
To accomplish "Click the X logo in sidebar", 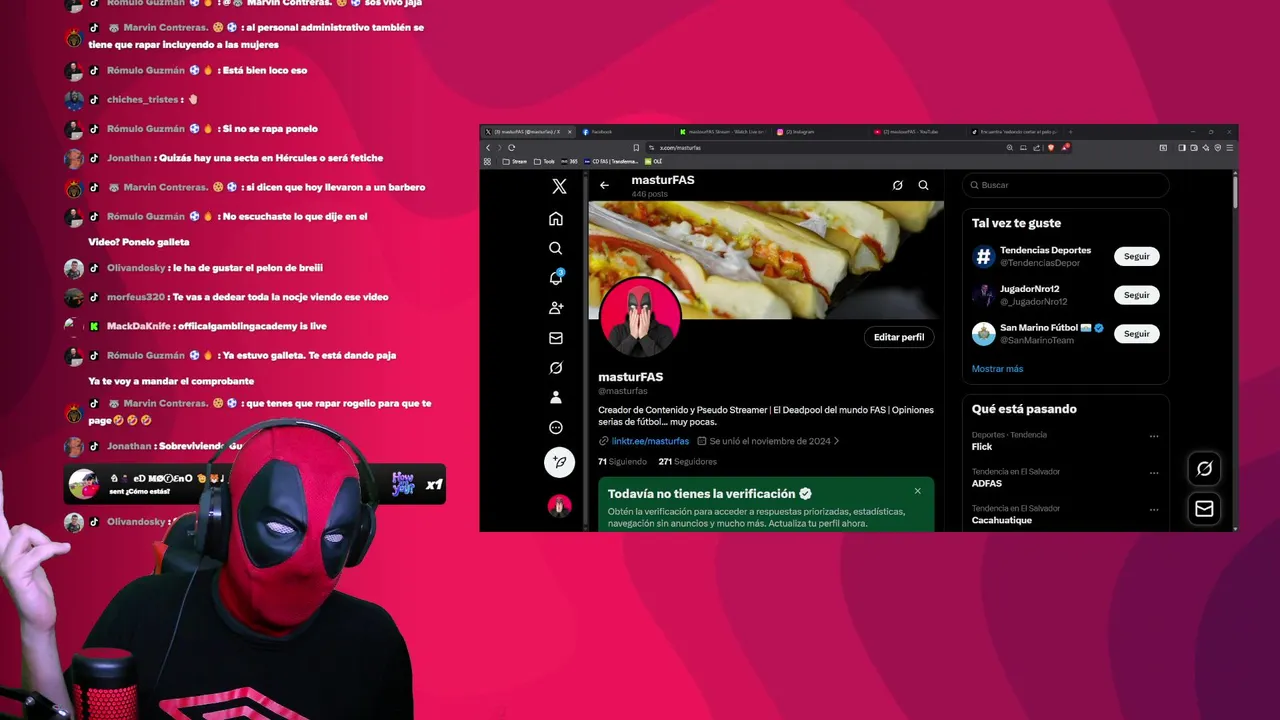I will tap(559, 186).
